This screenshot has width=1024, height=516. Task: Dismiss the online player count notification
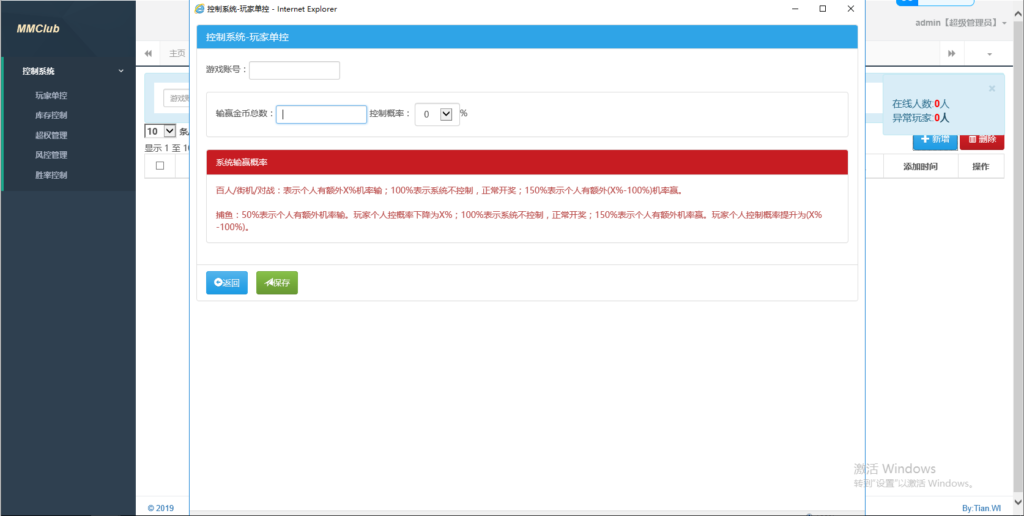pyautogui.click(x=991, y=88)
